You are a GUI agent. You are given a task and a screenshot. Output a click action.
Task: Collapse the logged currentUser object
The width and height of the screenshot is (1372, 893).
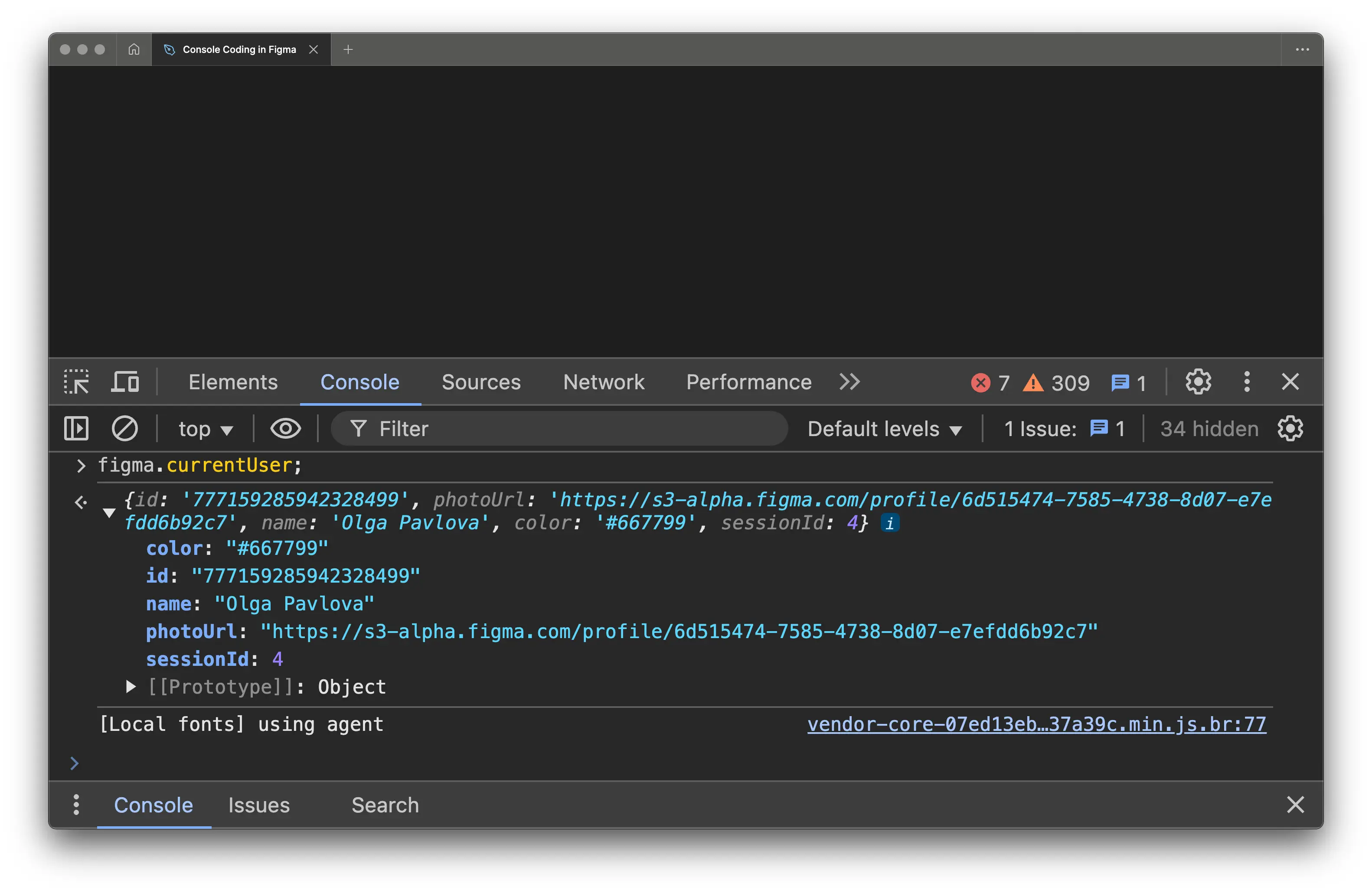click(109, 512)
